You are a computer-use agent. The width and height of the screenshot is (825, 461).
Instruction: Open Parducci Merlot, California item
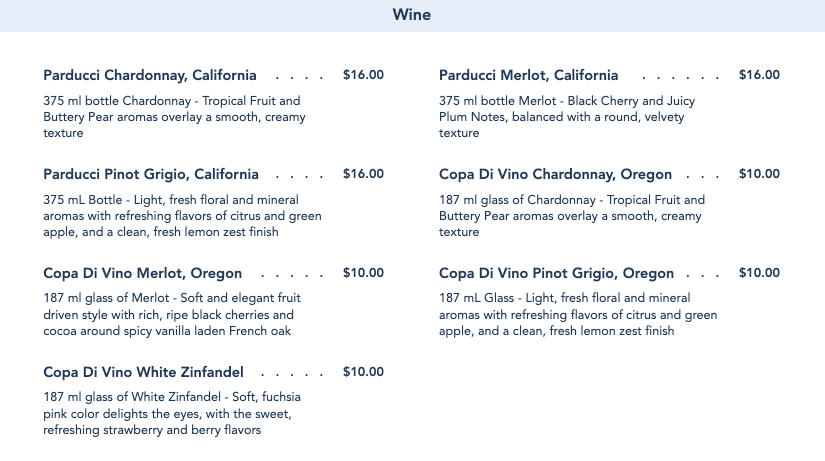pos(528,75)
